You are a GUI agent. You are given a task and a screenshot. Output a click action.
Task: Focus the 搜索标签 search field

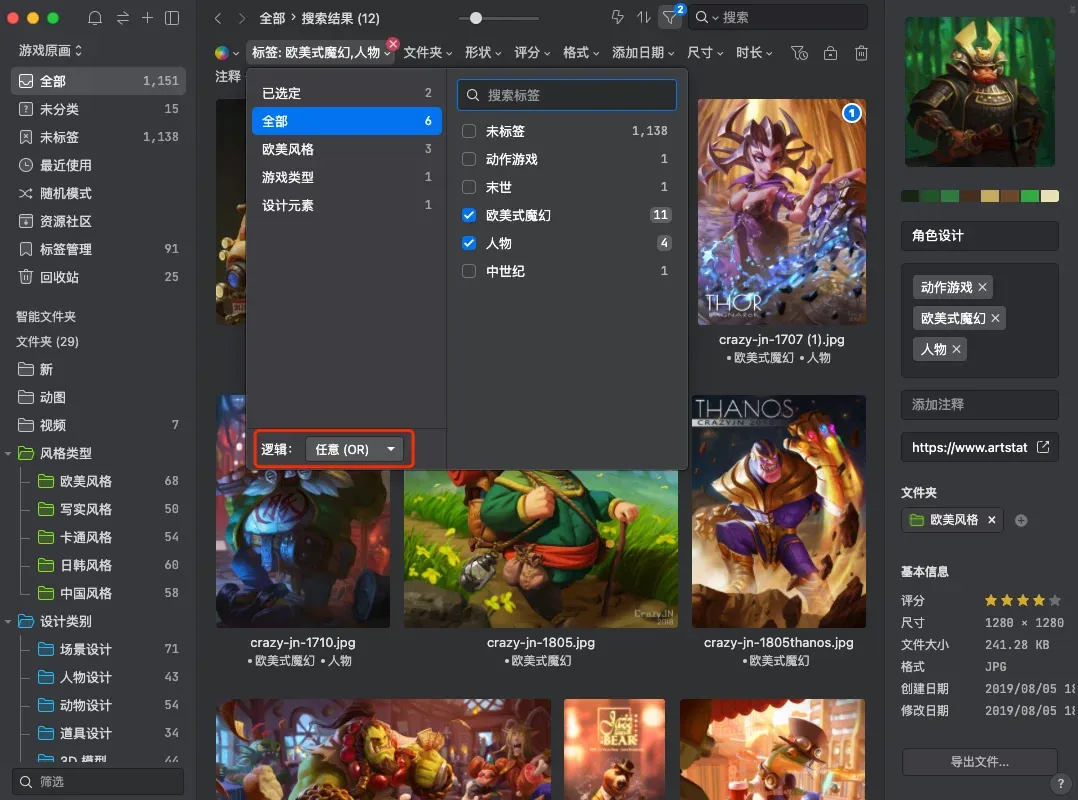[x=566, y=95]
